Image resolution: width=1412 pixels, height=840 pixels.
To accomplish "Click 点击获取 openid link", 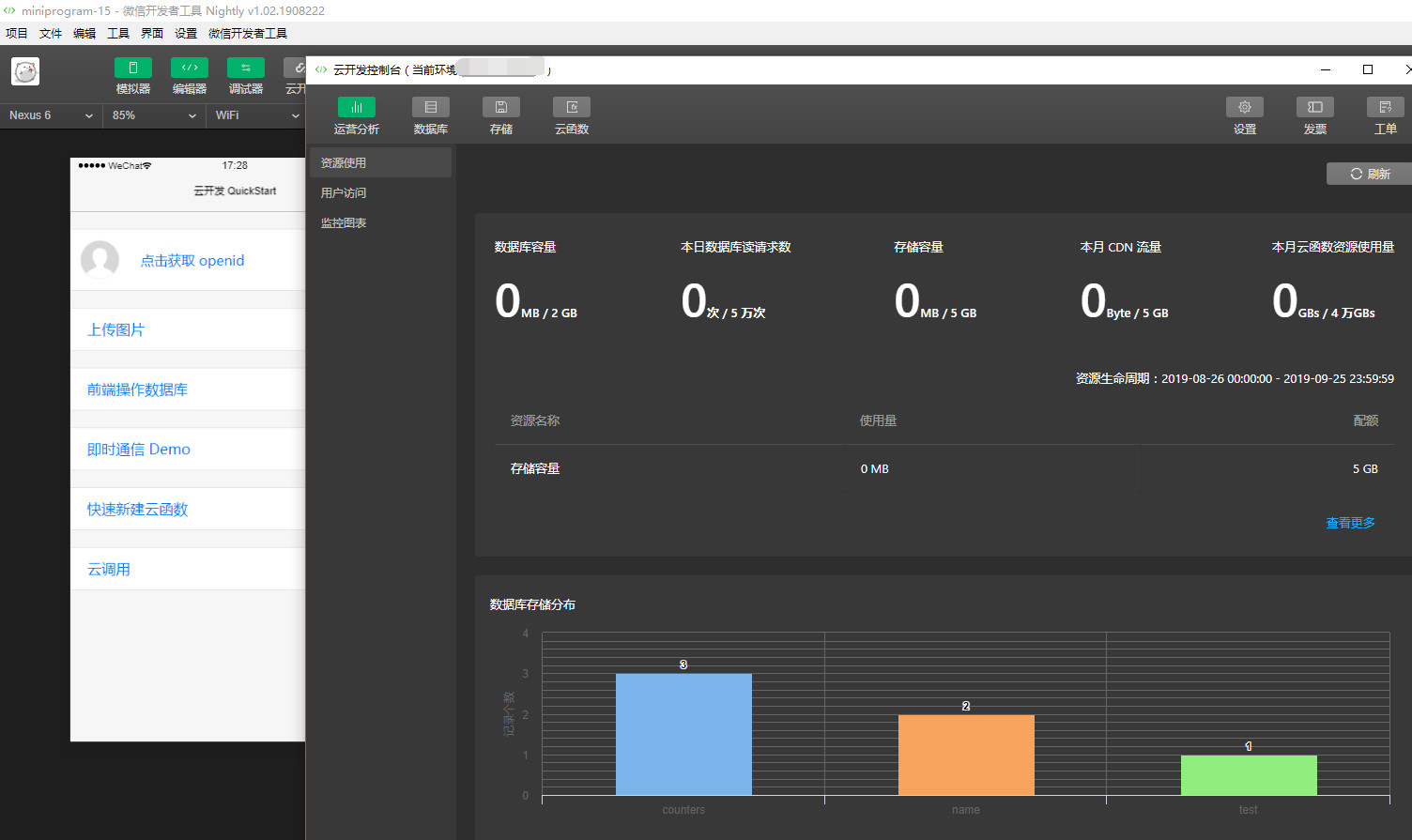I will 192,261.
